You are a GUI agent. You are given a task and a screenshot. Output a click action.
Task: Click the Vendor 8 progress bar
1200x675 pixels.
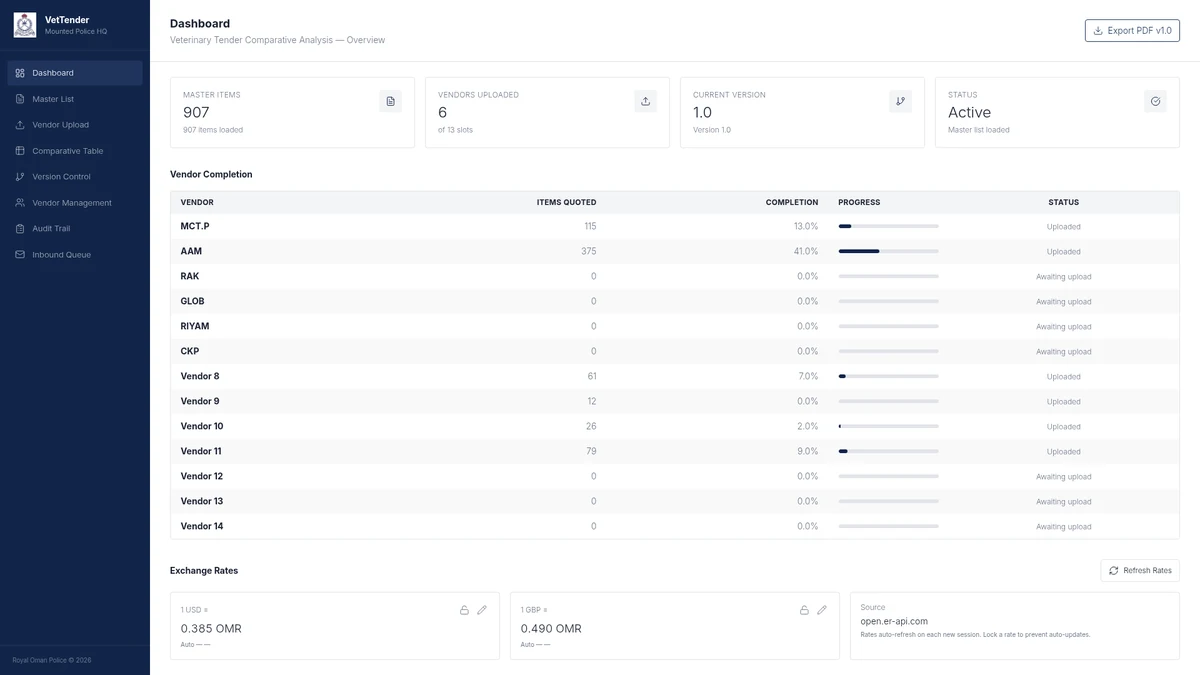pos(888,377)
